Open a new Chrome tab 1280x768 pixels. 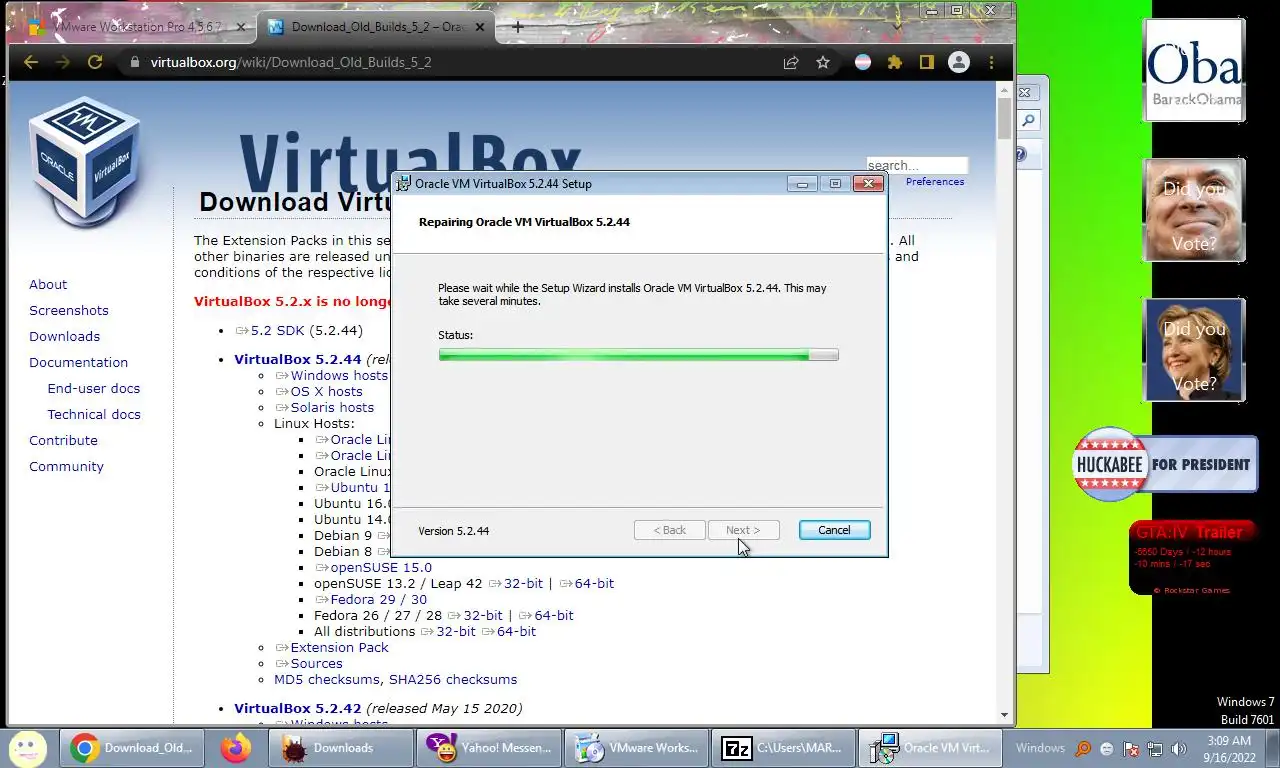517,27
